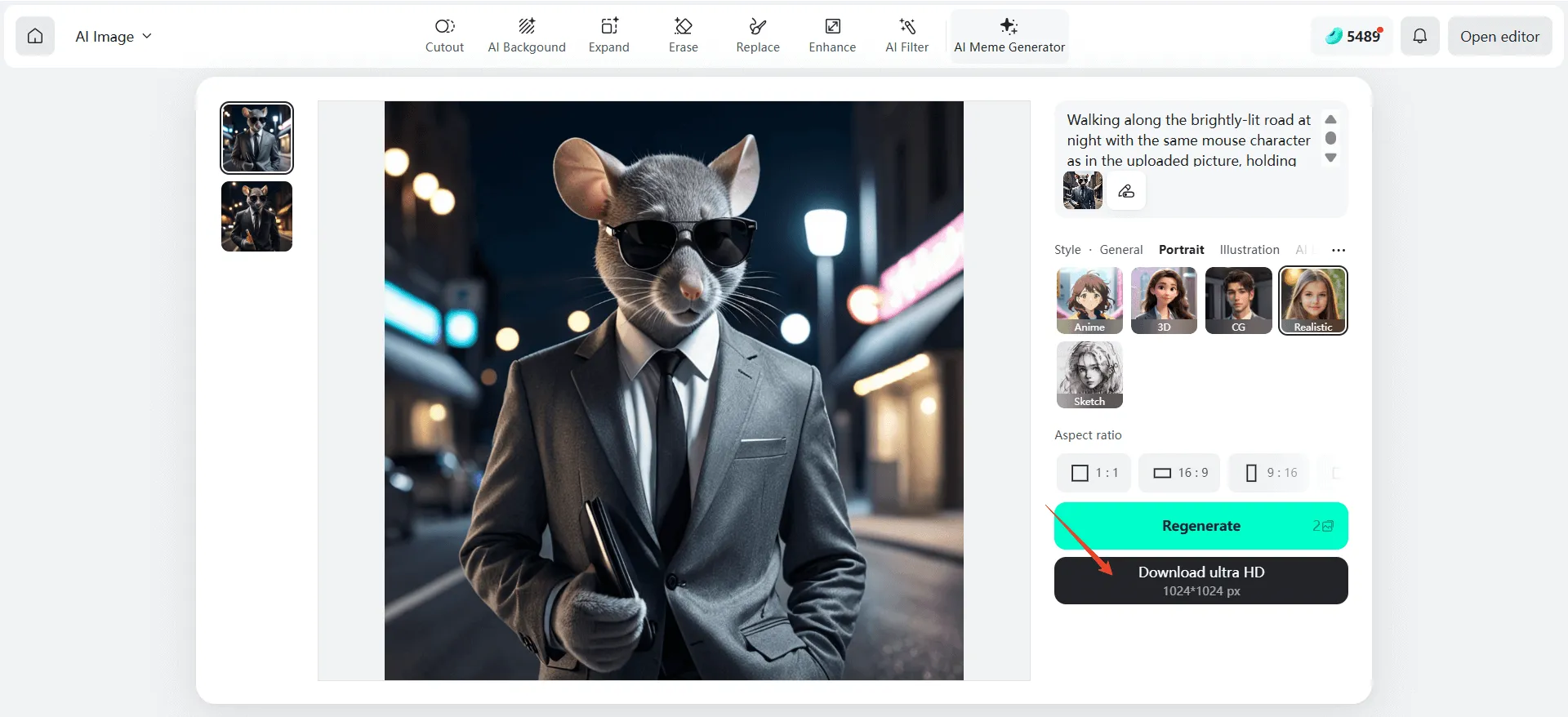1568x717 pixels.
Task: Choose 9:16 aspect ratio
Action: (1270, 473)
